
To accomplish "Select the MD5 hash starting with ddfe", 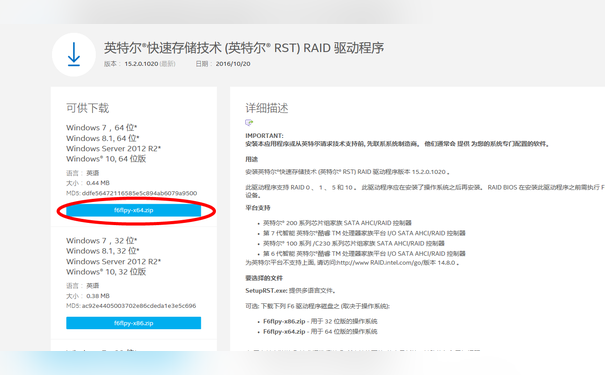I will pos(139,193).
